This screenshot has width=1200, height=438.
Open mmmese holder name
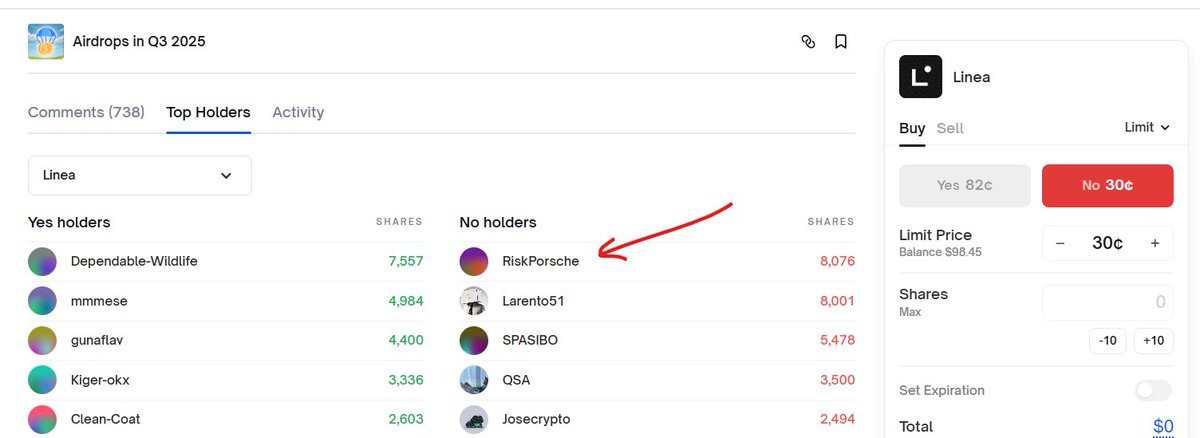(99, 301)
